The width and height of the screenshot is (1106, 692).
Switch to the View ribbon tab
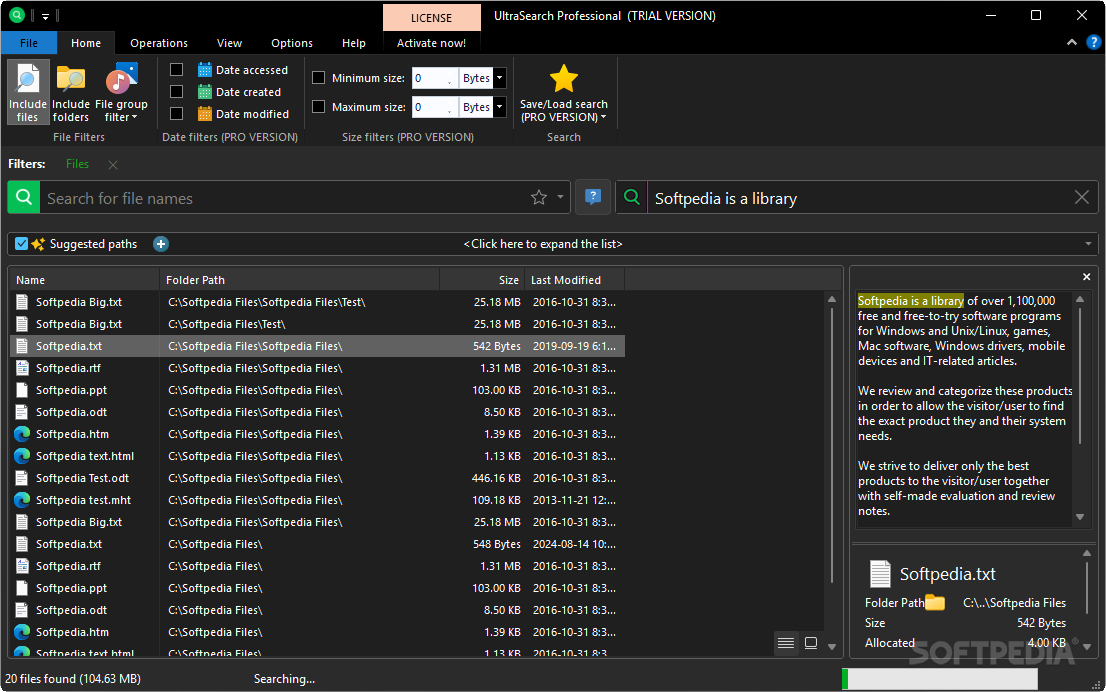229,43
